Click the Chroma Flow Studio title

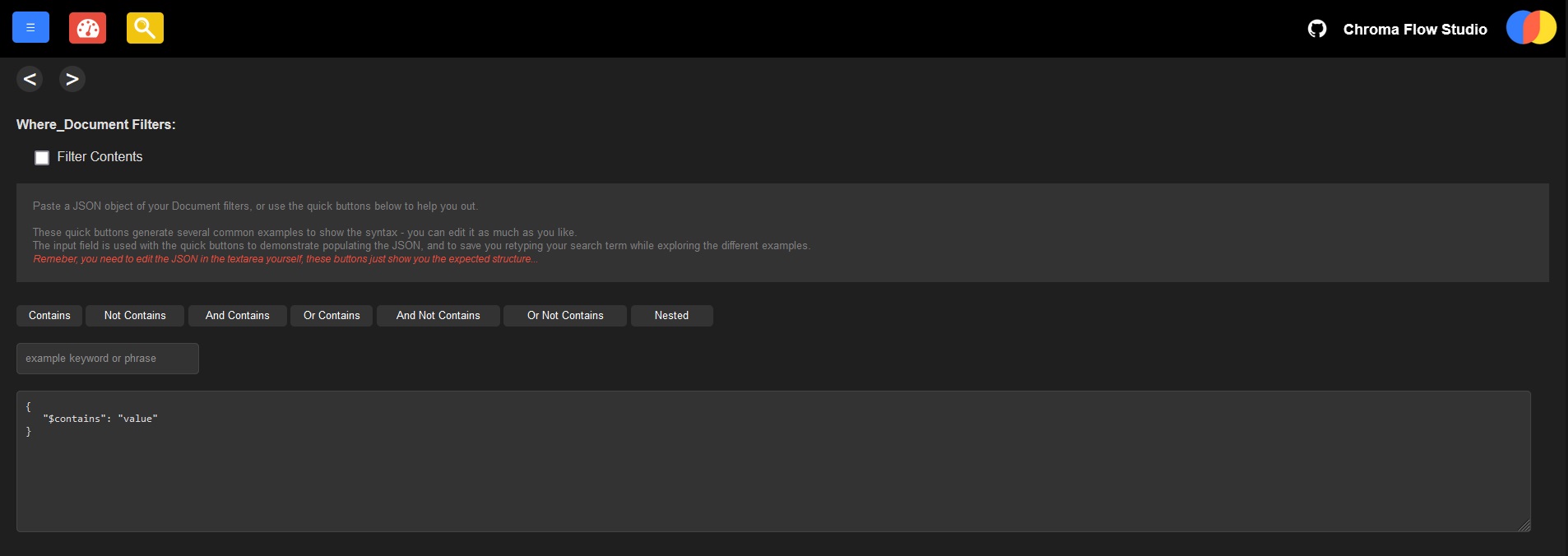(1415, 30)
